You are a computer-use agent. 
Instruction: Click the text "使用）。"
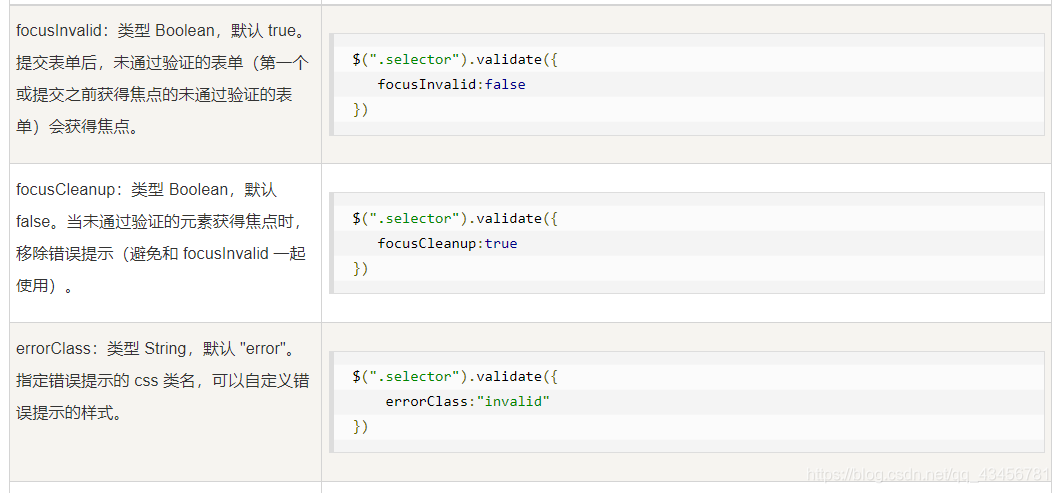click(x=45, y=285)
